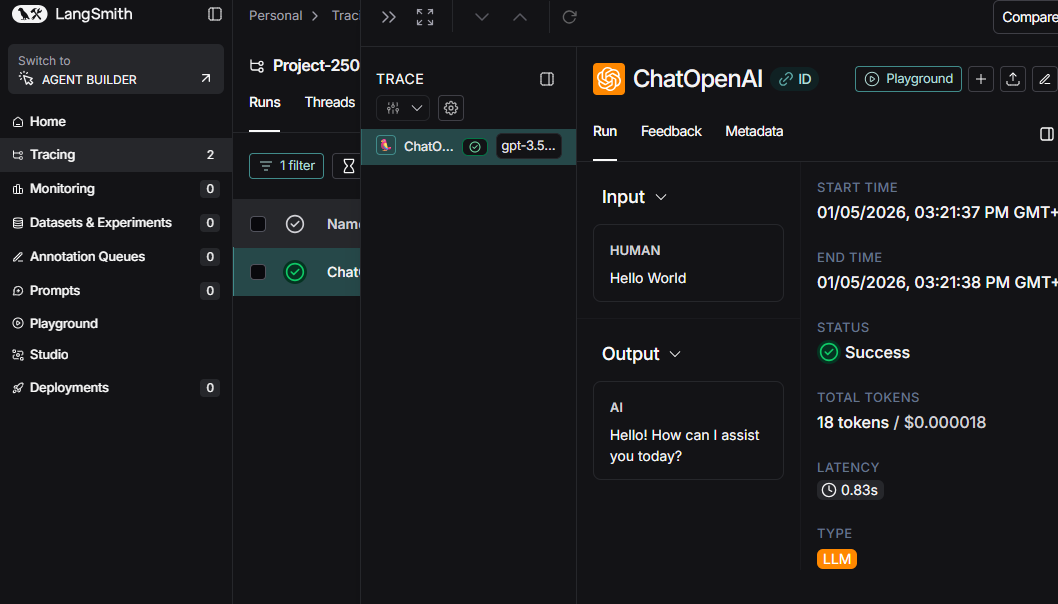
Task: Select the Metadata tab
Action: (x=754, y=132)
